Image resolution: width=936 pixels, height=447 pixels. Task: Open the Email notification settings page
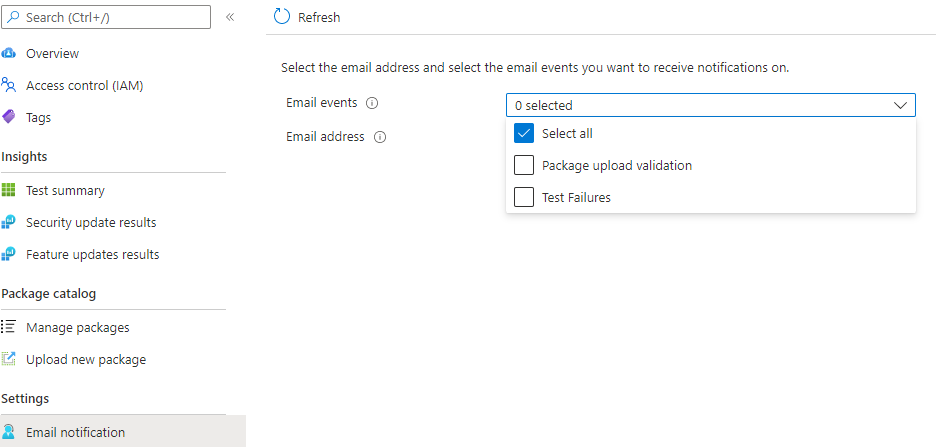(x=75, y=432)
